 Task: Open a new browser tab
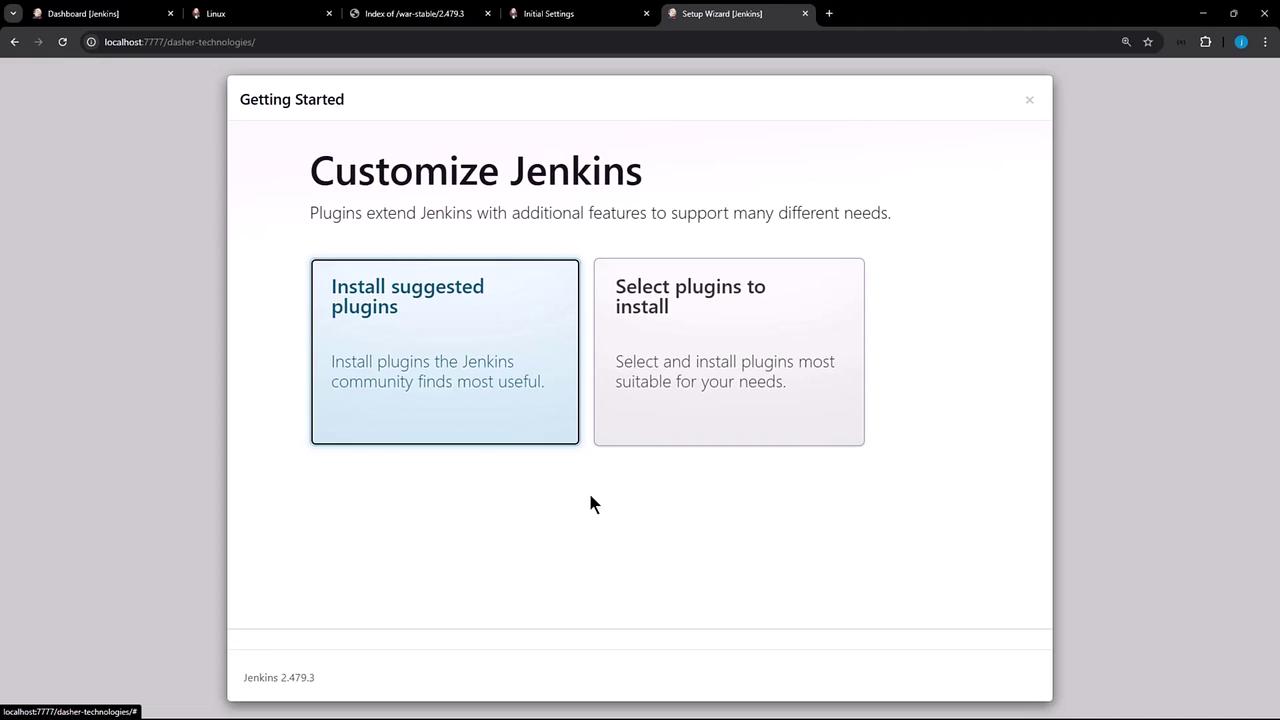(829, 14)
